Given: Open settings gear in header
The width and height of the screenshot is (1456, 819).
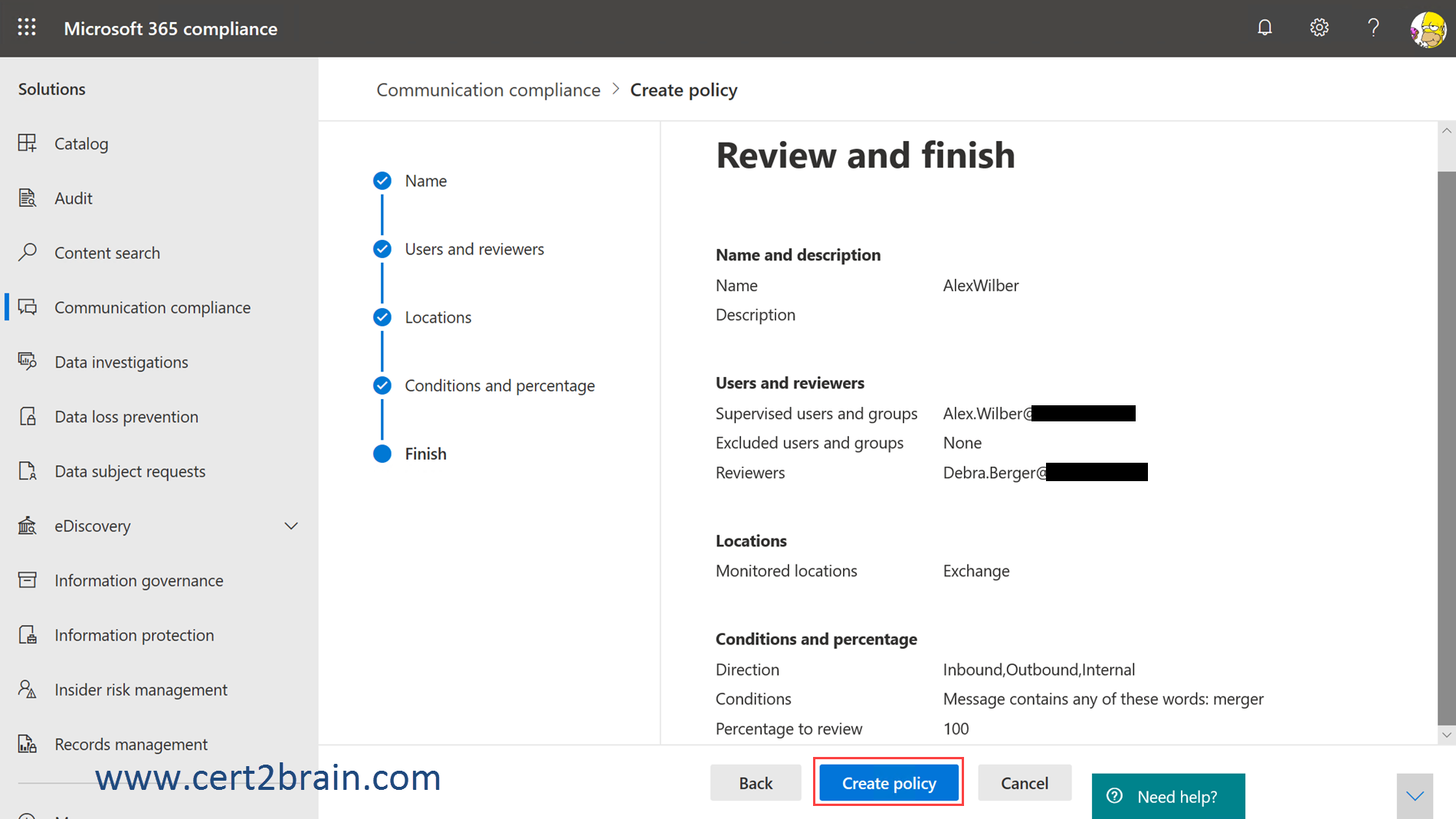Looking at the screenshot, I should (1319, 28).
